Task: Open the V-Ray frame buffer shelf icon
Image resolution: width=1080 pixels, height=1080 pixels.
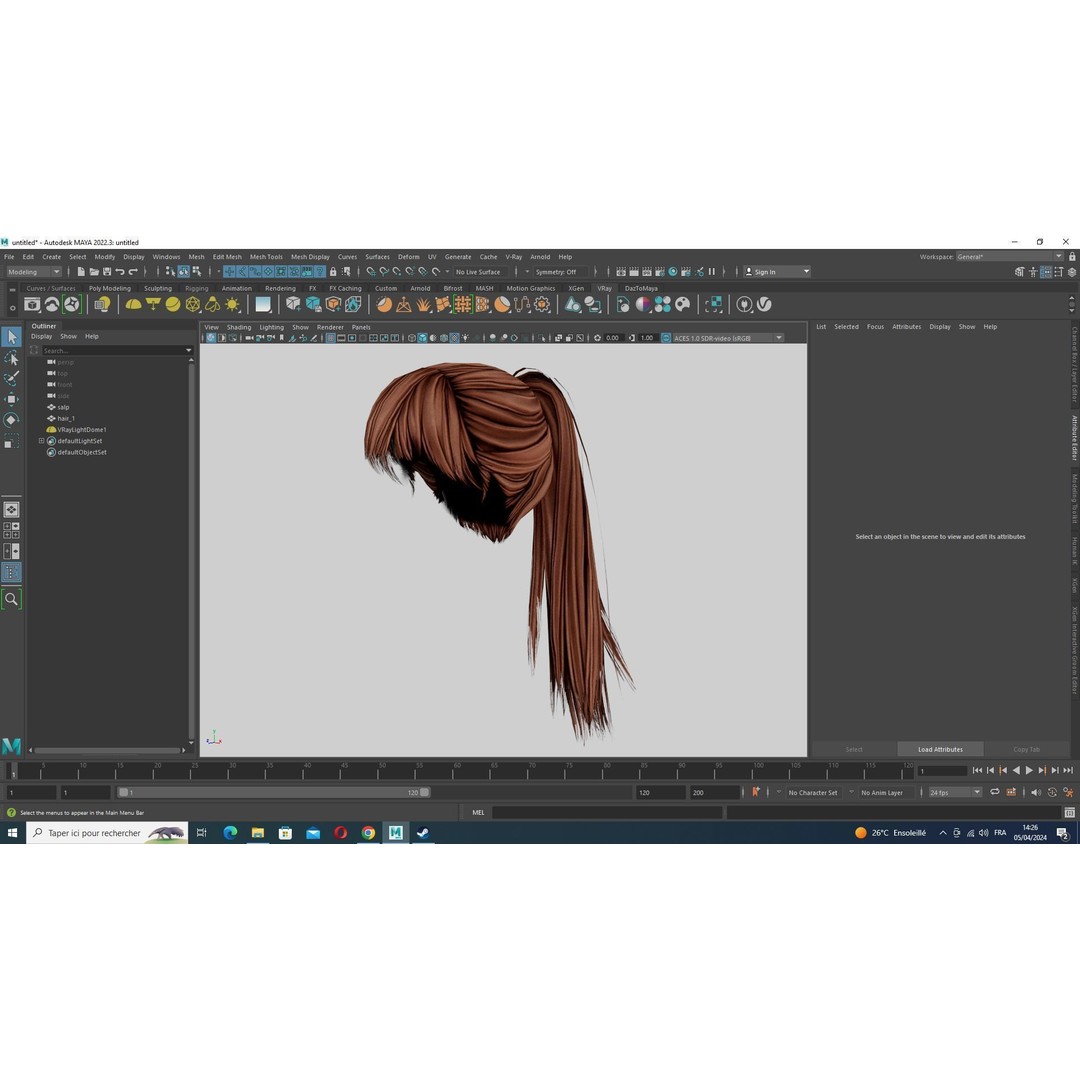Action: point(32,304)
